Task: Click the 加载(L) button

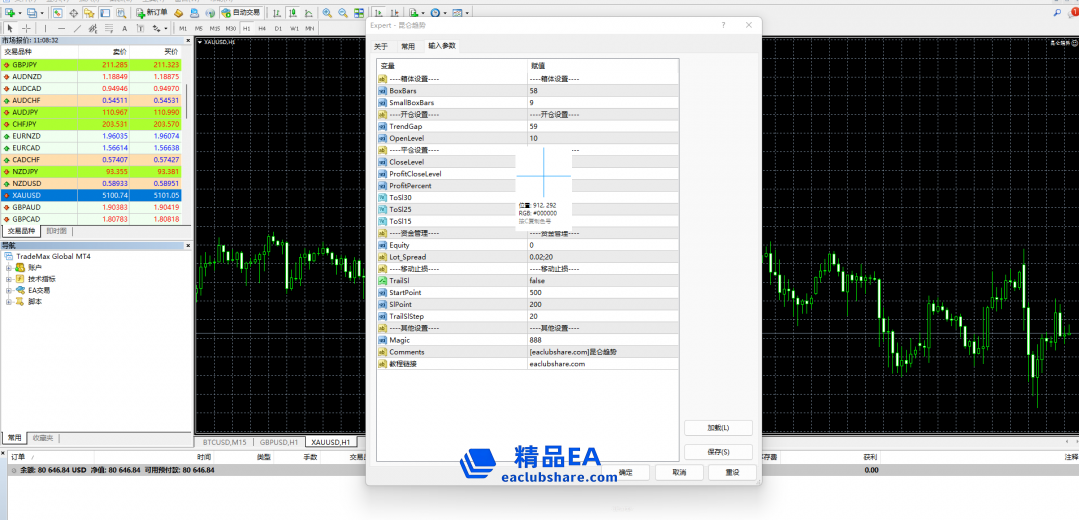Action: click(x=717, y=427)
